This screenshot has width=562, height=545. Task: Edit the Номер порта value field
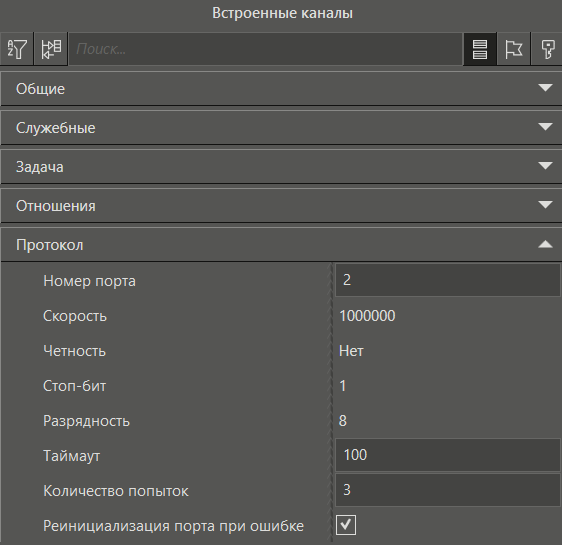[x=448, y=280]
